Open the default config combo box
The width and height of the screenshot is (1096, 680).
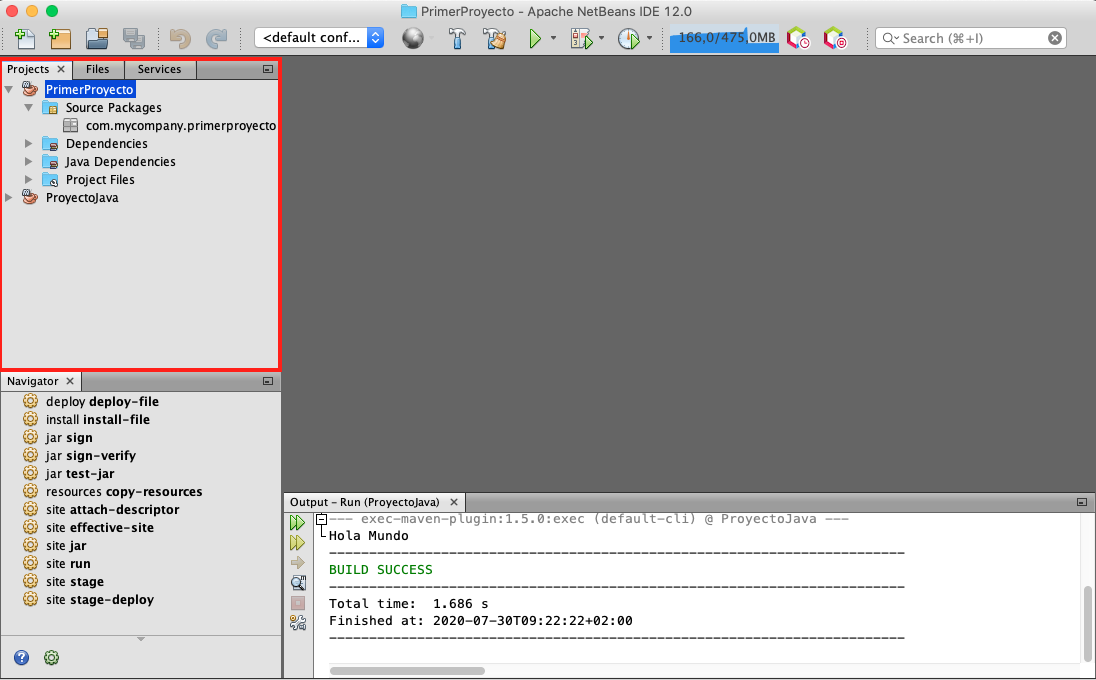pyautogui.click(x=319, y=38)
